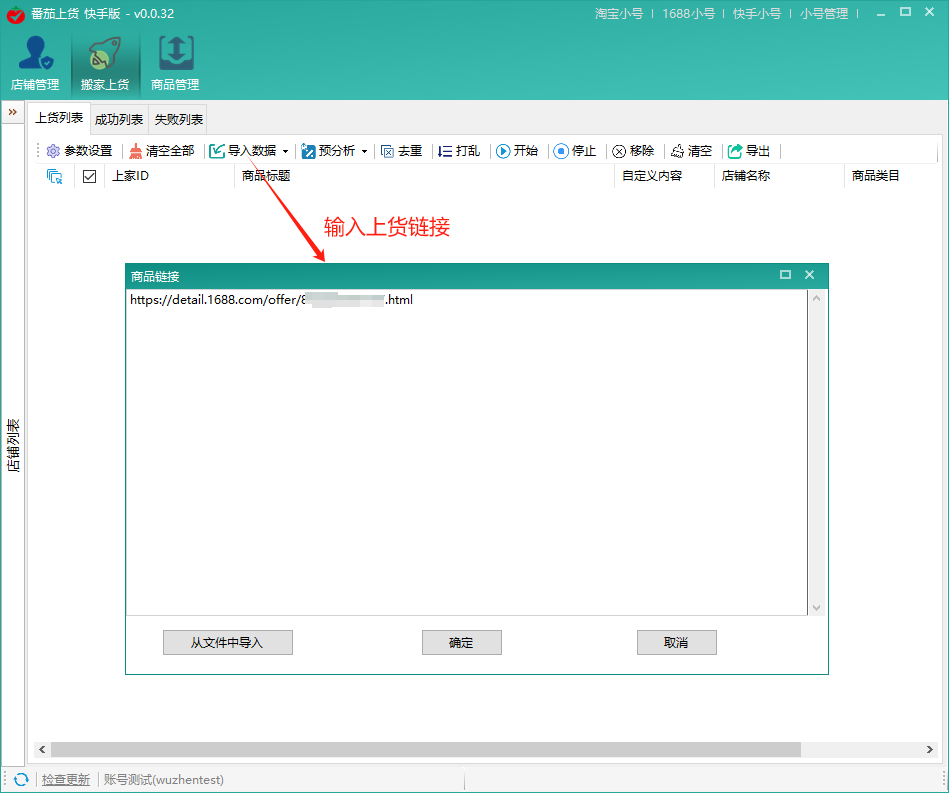This screenshot has height=793, width=949.
Task: Toggle the select-all checkbox in list header
Action: coord(89,175)
